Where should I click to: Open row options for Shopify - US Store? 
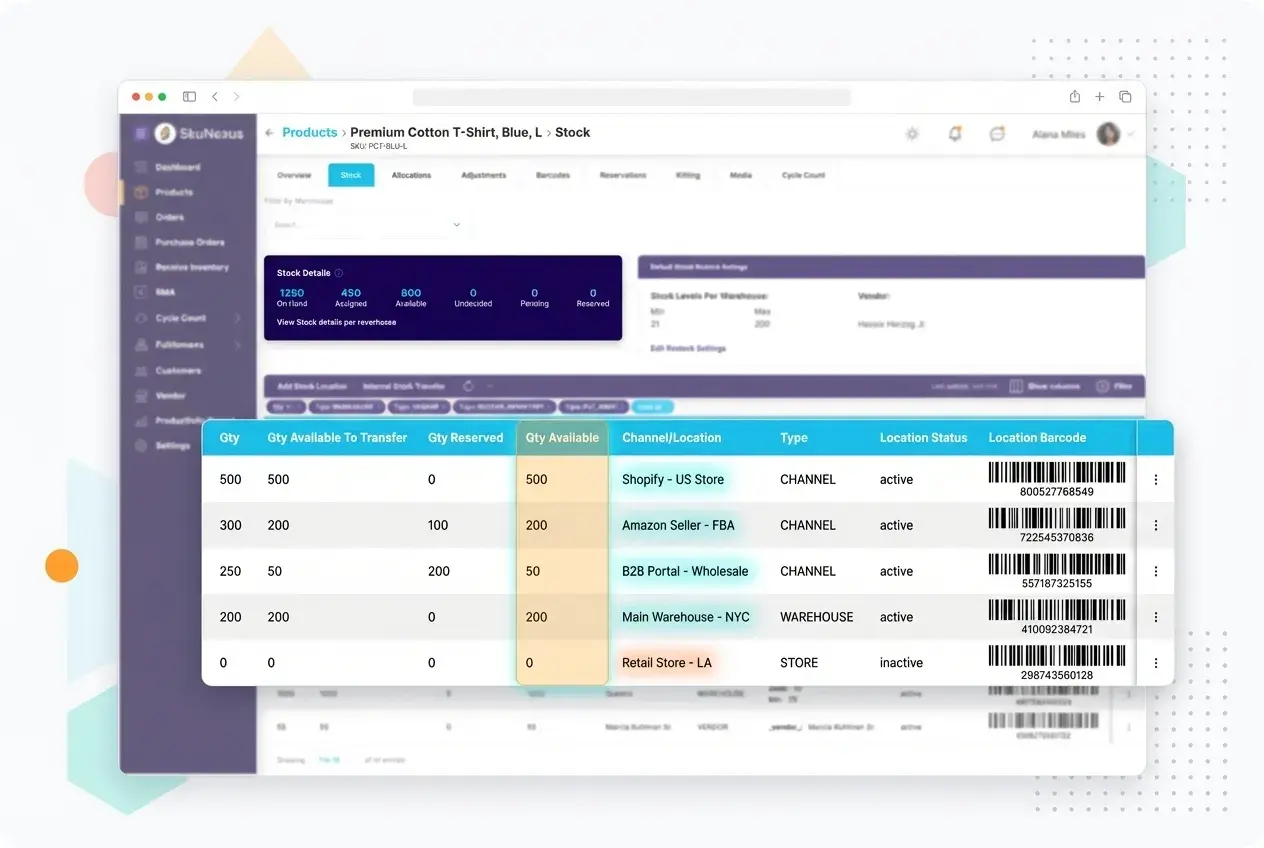click(1156, 479)
